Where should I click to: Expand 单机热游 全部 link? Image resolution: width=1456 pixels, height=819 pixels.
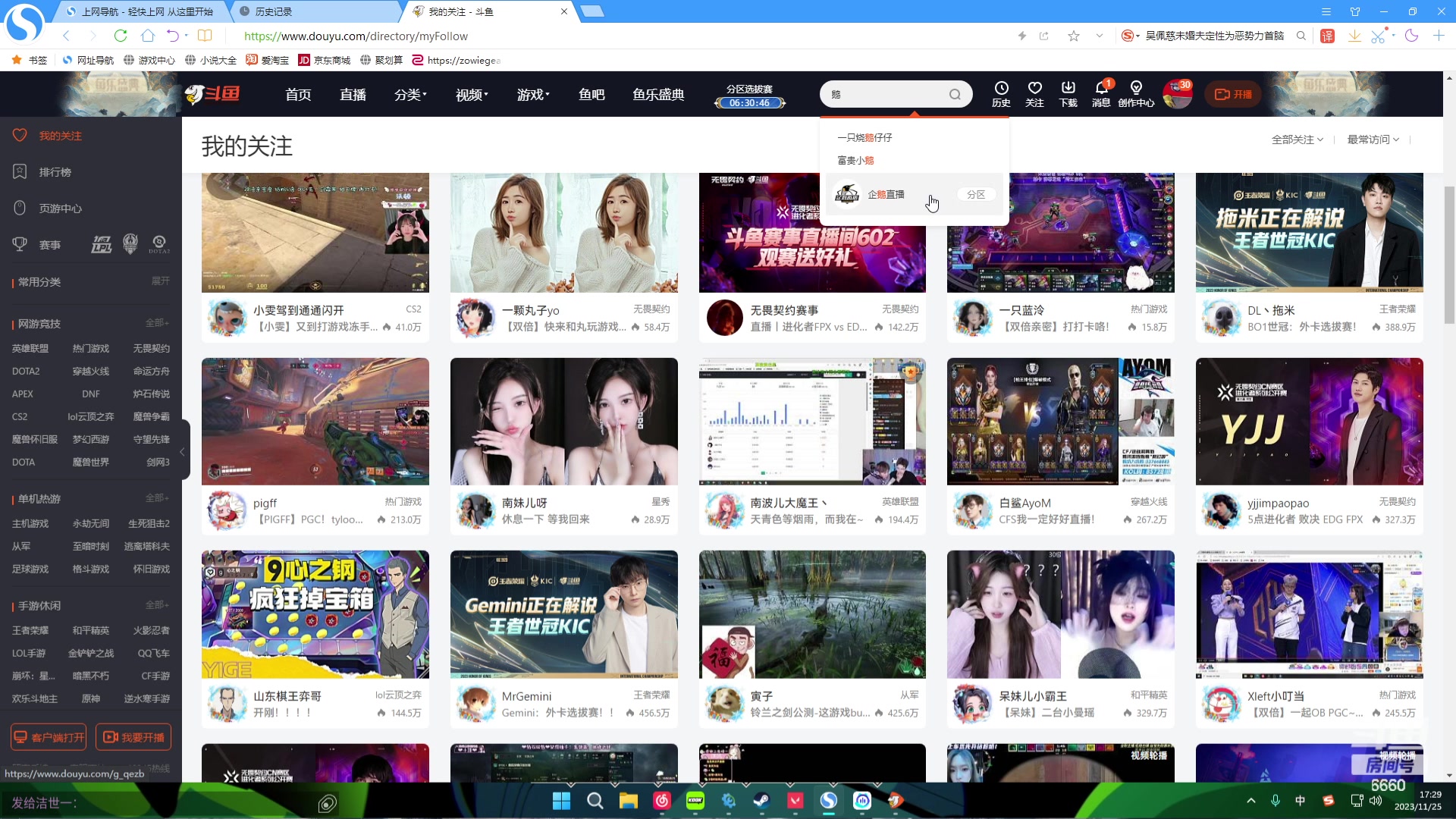(157, 498)
